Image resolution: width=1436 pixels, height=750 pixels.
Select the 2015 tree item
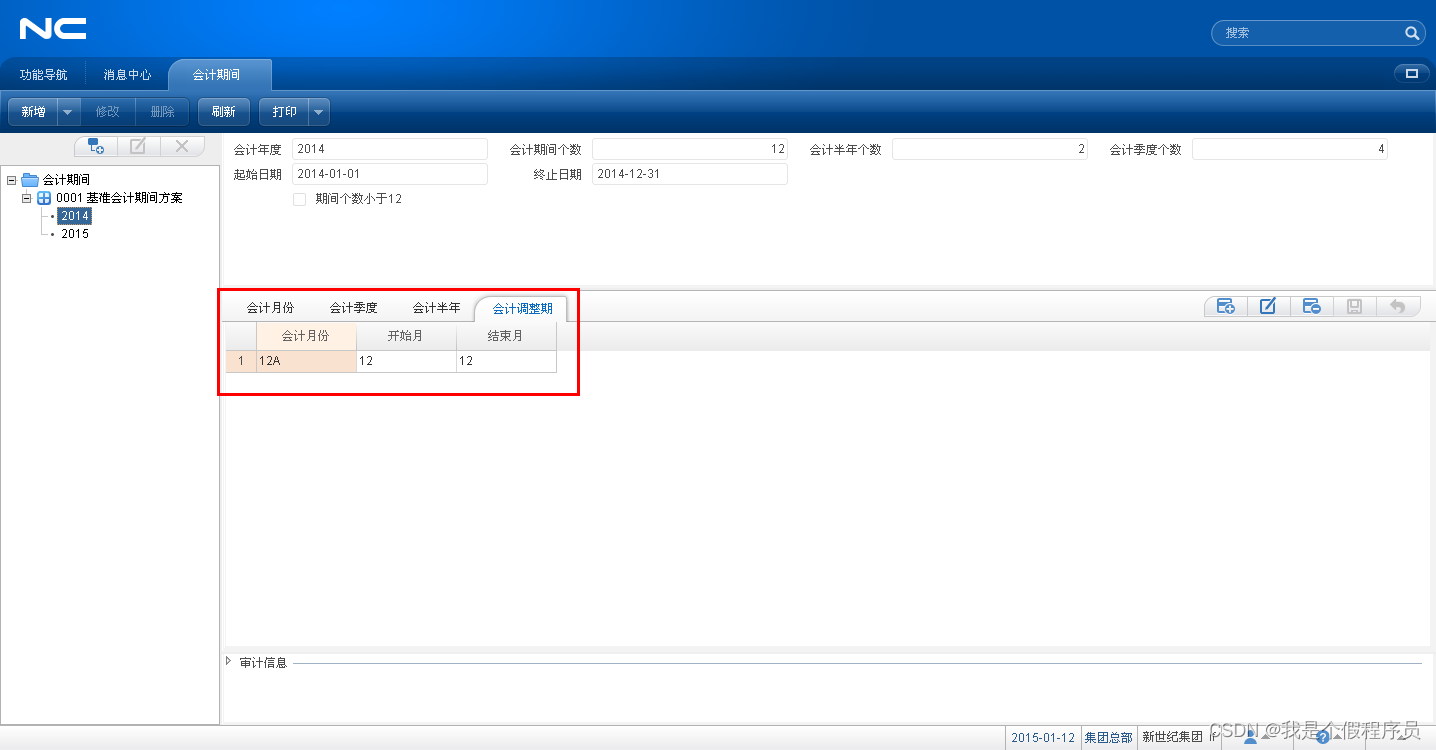(x=75, y=234)
